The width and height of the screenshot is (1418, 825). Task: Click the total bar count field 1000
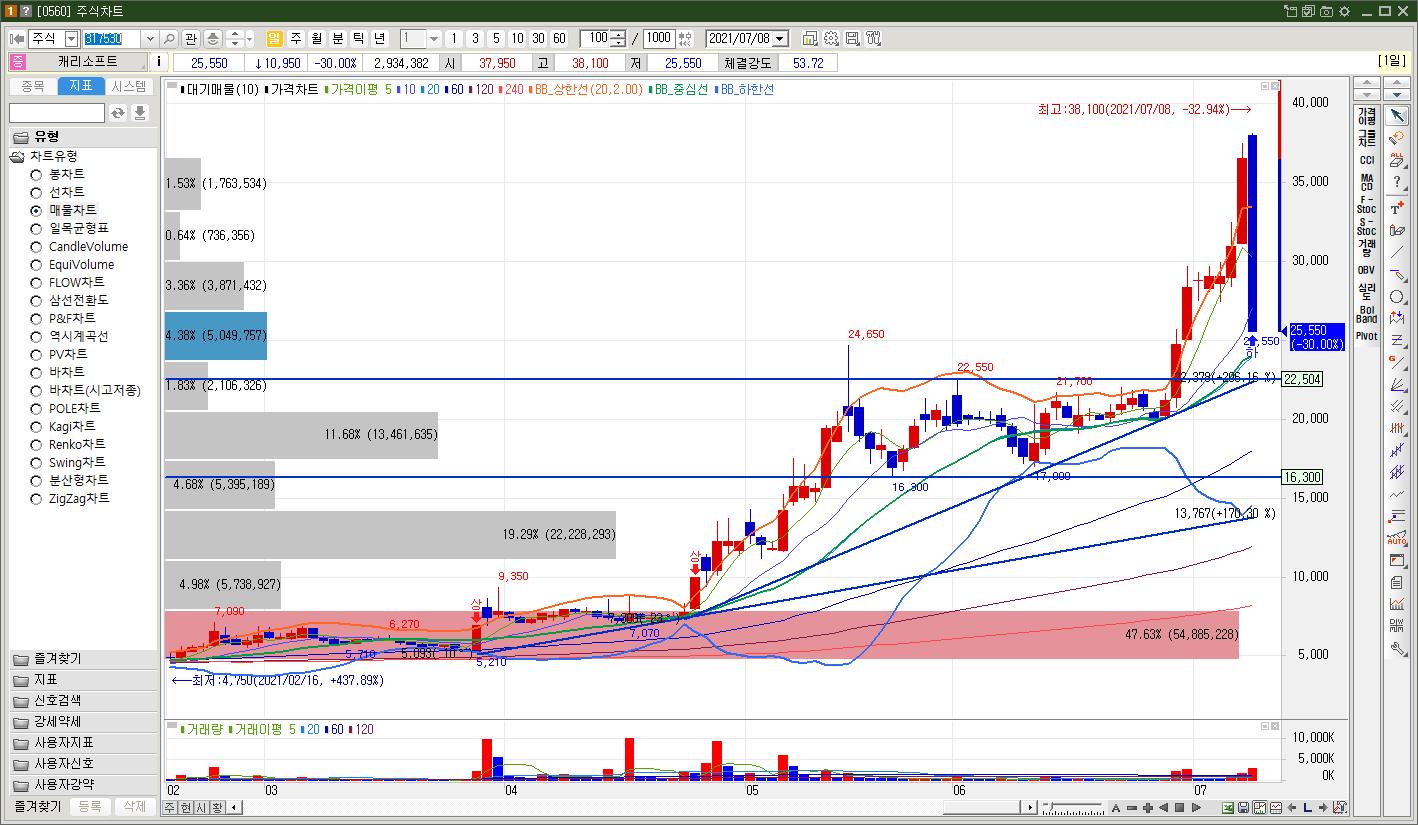coord(659,39)
